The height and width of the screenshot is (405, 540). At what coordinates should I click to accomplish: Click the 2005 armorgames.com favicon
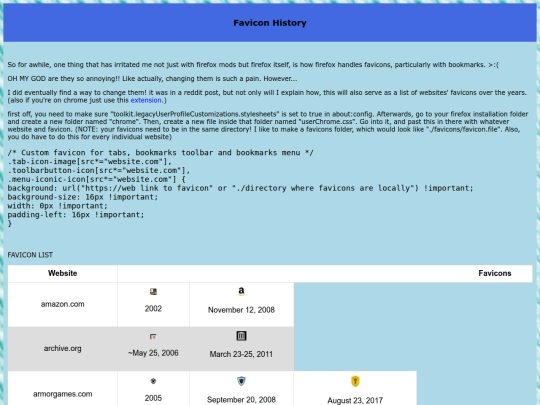point(153,381)
